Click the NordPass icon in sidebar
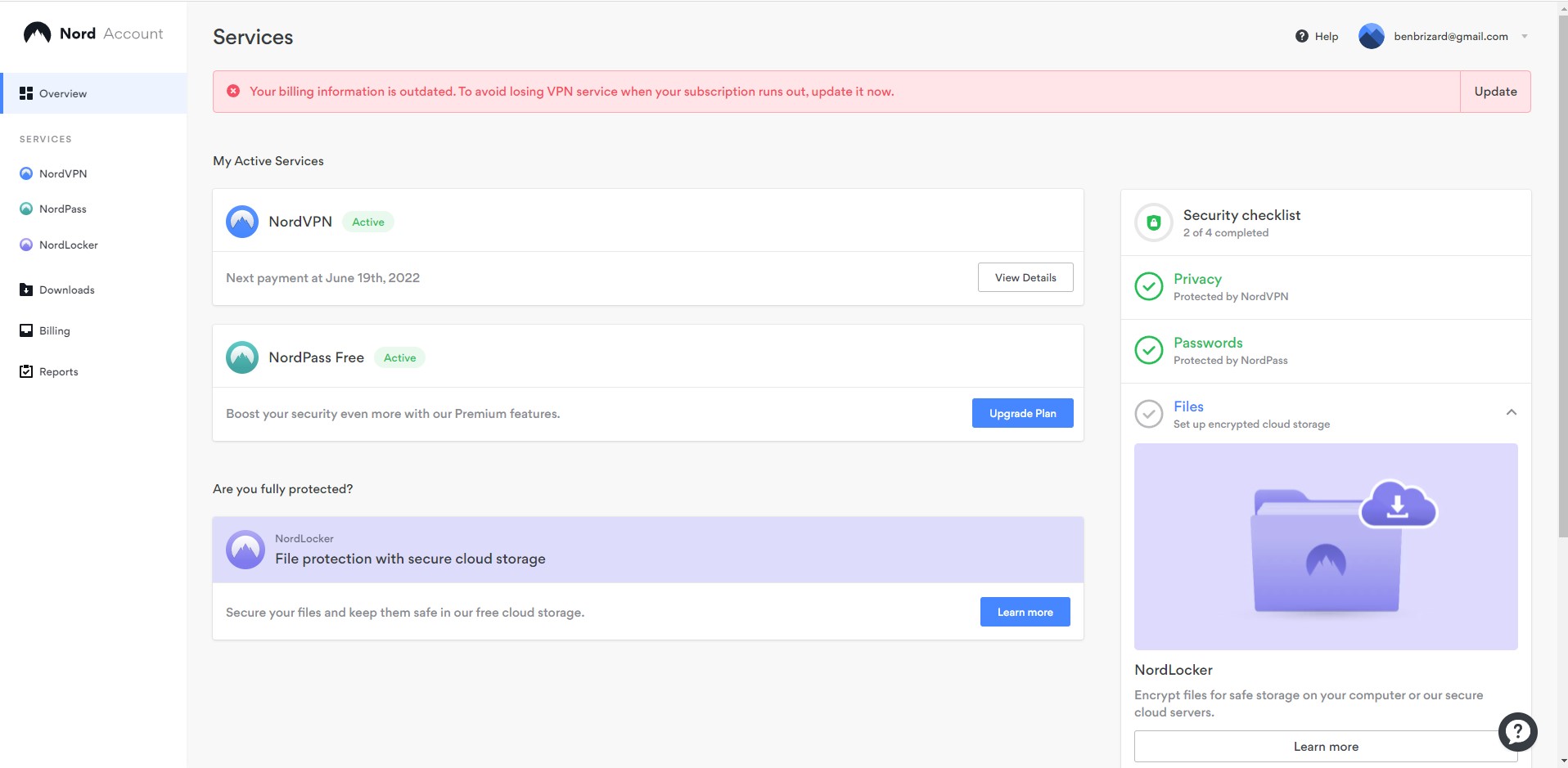This screenshot has height=768, width=1568. 26,209
